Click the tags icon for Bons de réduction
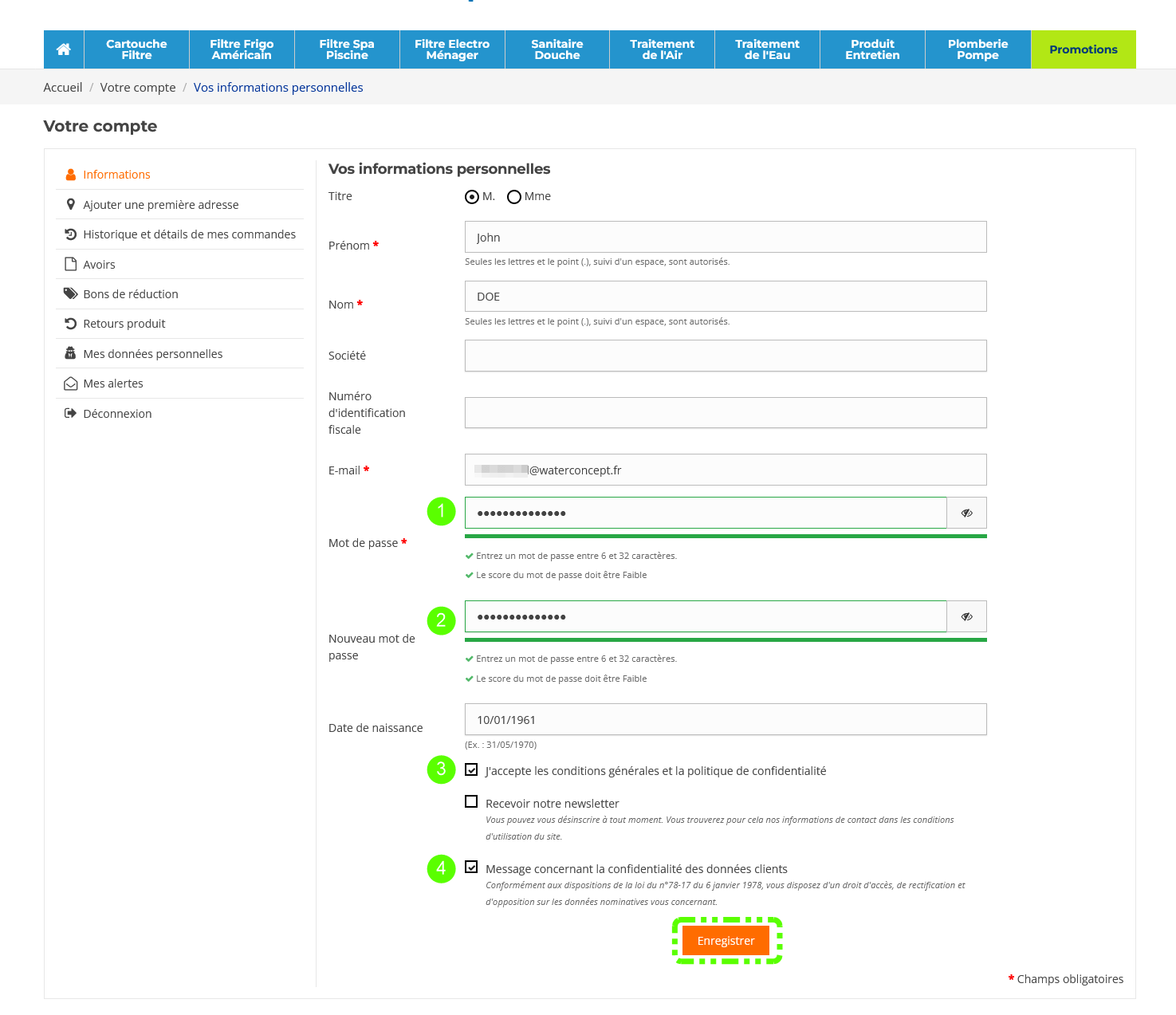1176x1015 pixels. click(71, 294)
